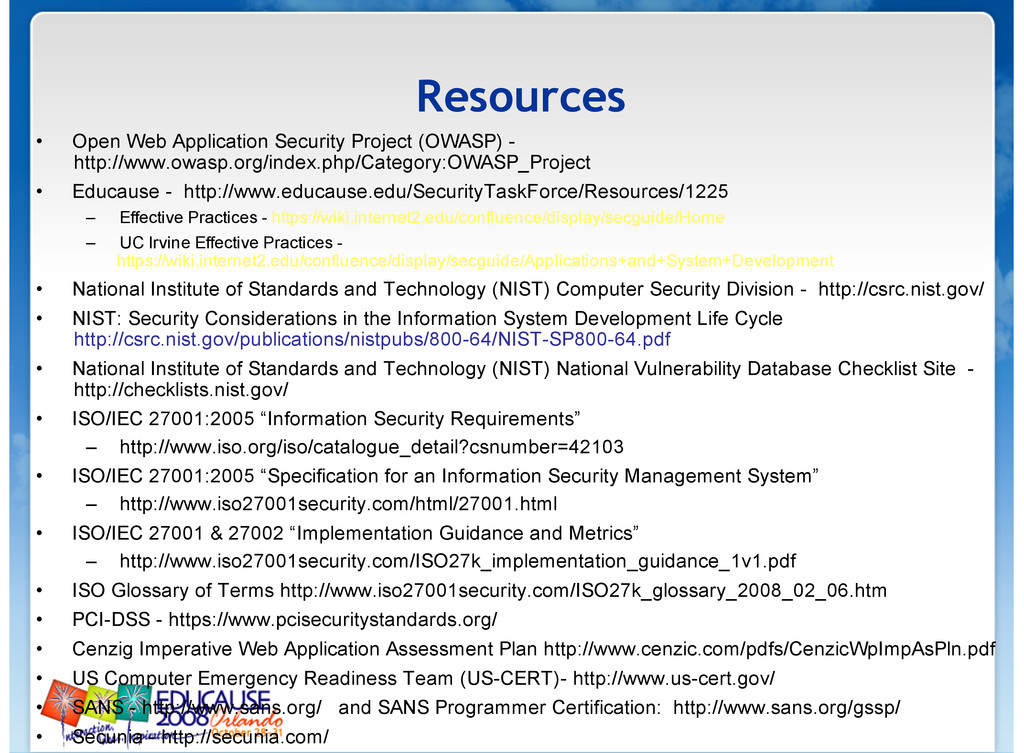Image resolution: width=1024 pixels, height=753 pixels.
Task: Select 'Specification for an Information Security Management System' text
Action: (x=539, y=476)
